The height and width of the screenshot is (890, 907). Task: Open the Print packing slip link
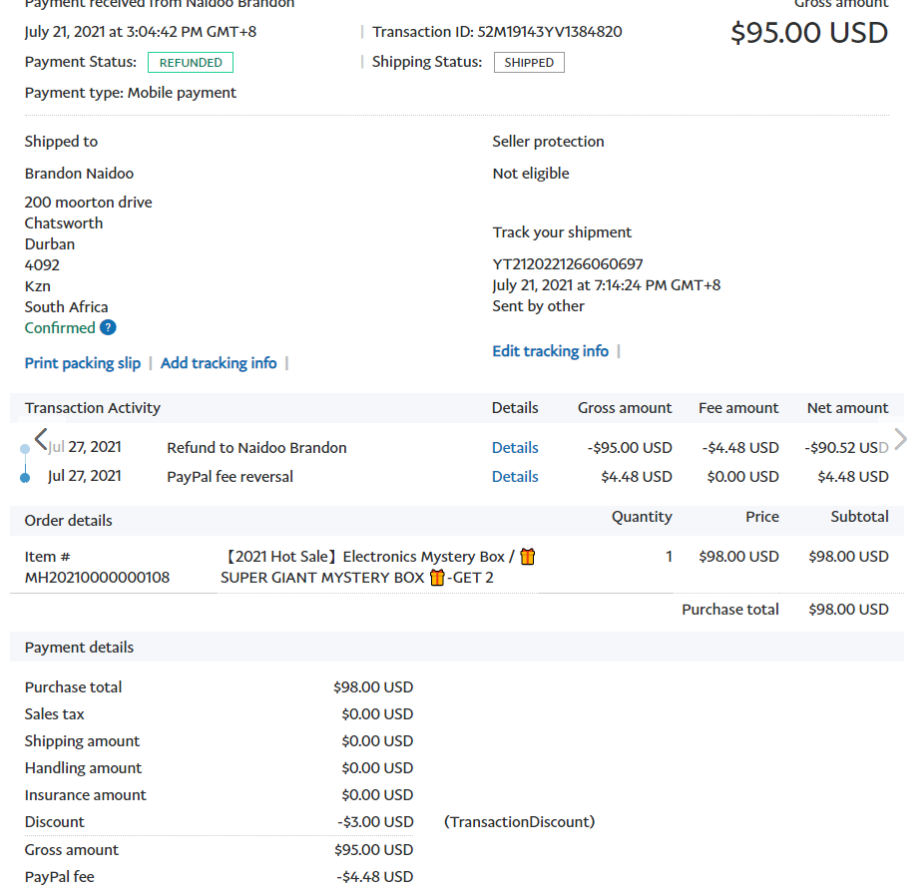click(82, 363)
